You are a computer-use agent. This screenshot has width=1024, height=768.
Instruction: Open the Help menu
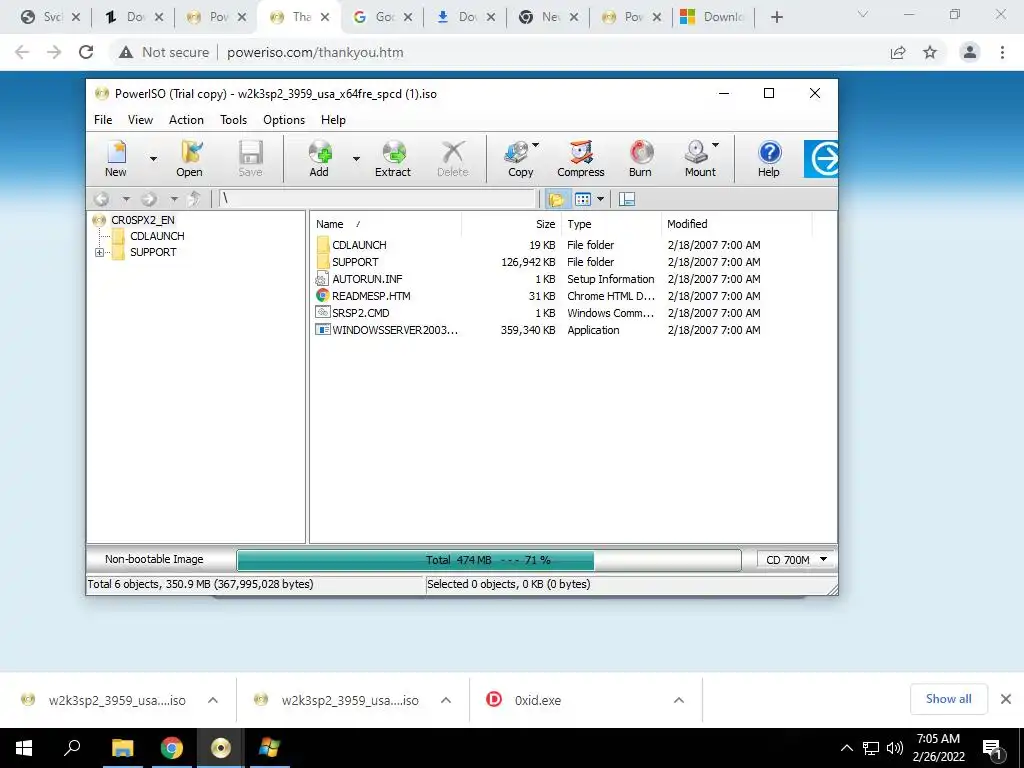point(333,120)
